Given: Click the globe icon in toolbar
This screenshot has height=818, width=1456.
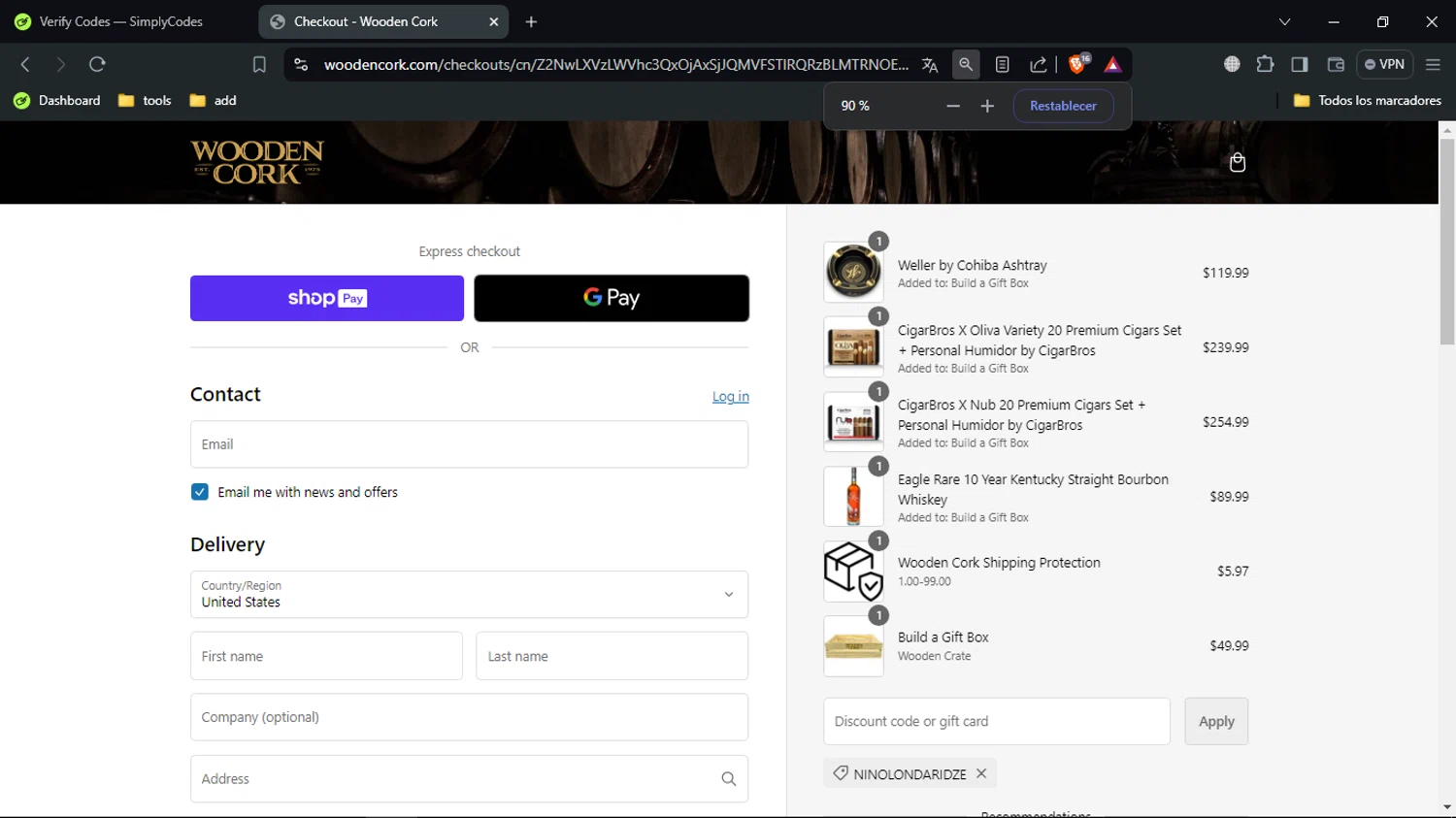Looking at the screenshot, I should pyautogui.click(x=1232, y=64).
